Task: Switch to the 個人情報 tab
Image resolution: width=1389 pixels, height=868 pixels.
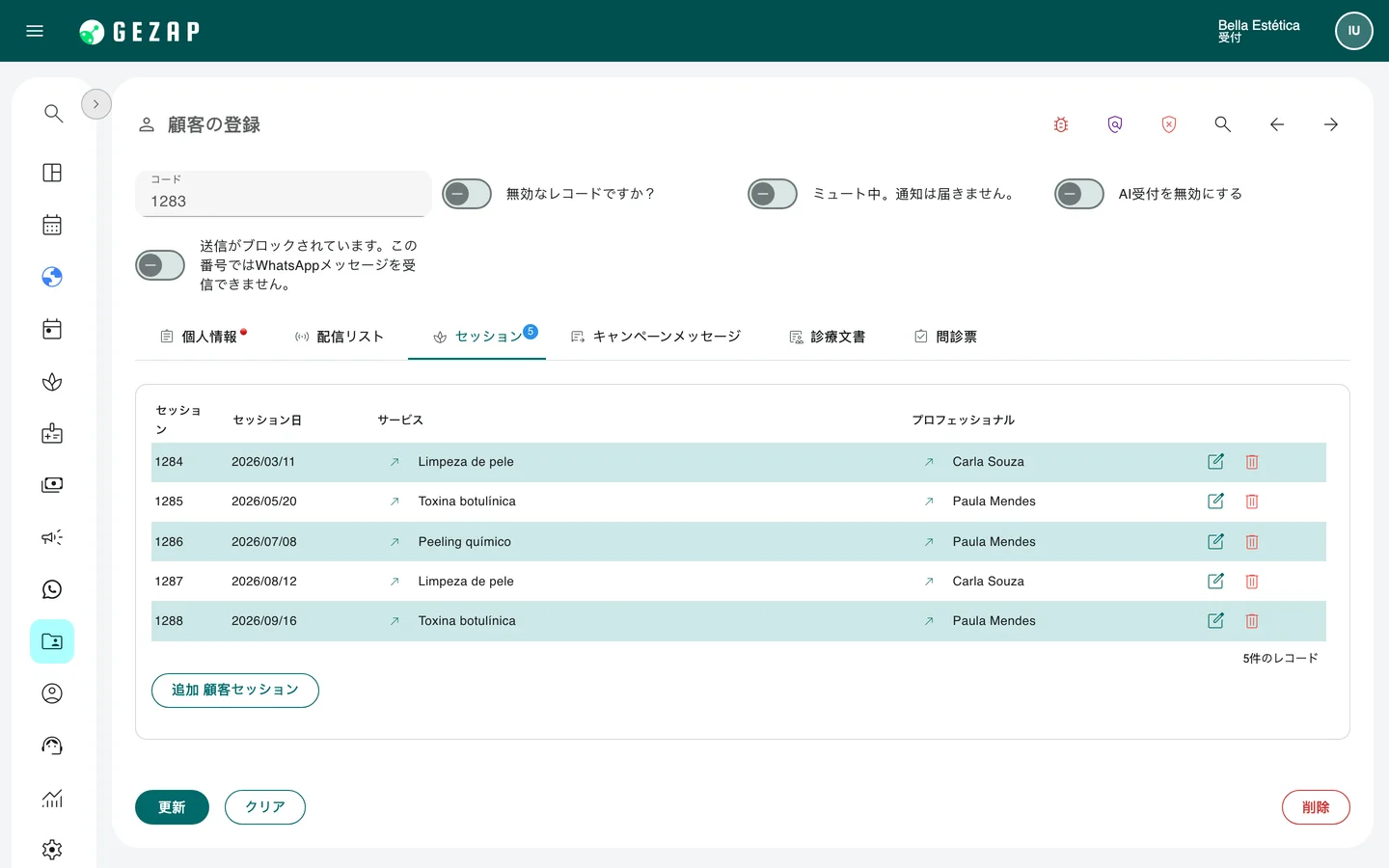Action: (x=204, y=337)
